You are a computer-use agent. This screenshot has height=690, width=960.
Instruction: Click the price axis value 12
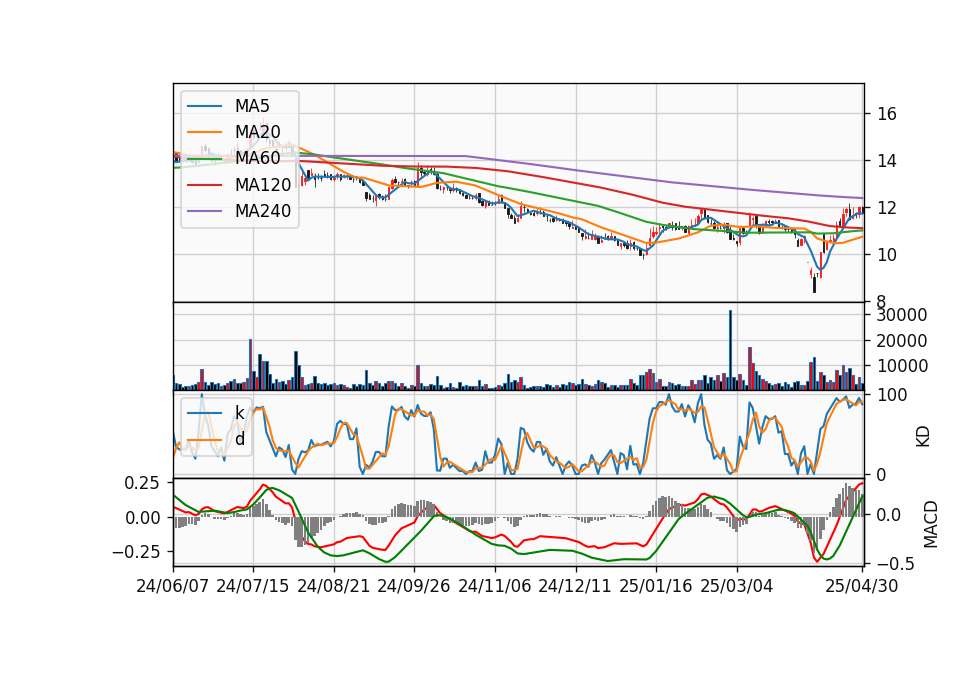click(x=887, y=208)
